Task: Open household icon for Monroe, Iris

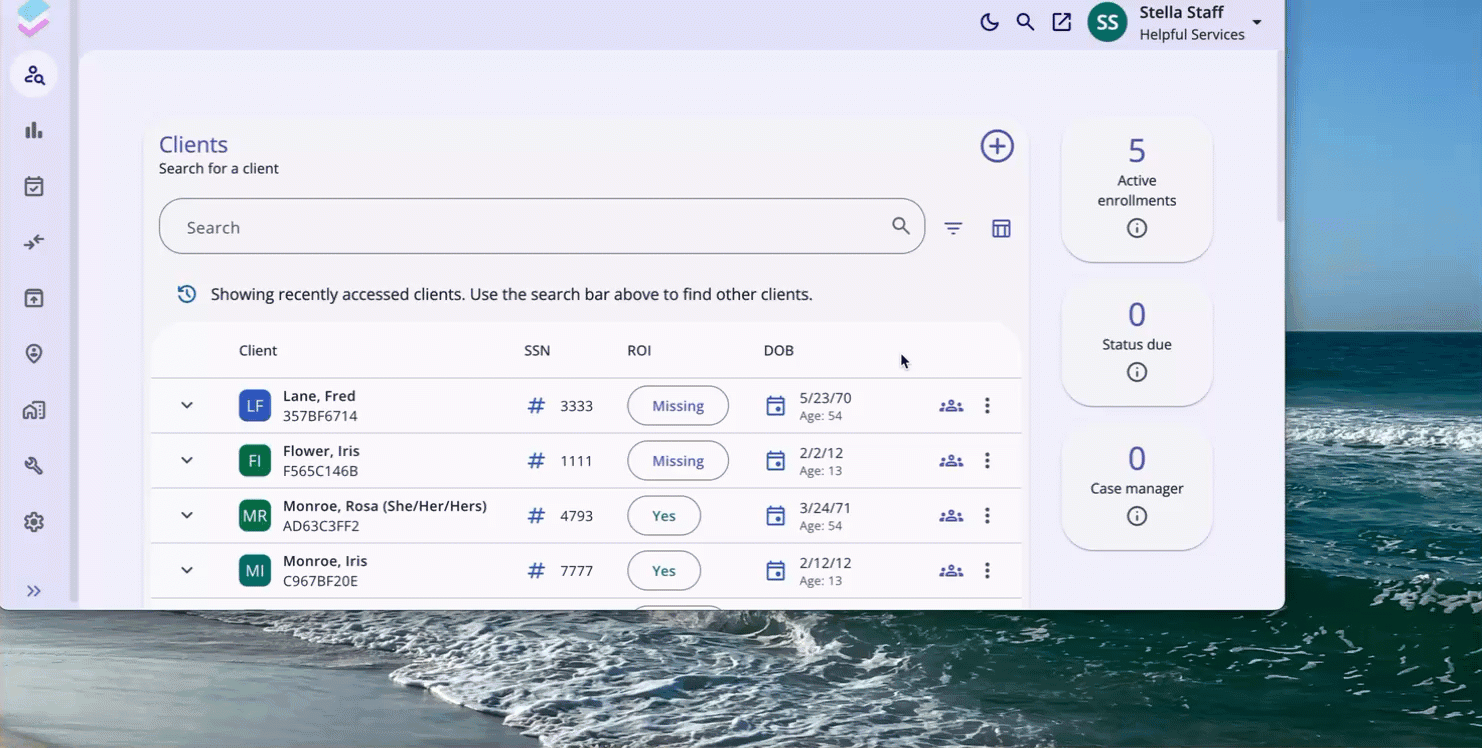Action: click(951, 571)
